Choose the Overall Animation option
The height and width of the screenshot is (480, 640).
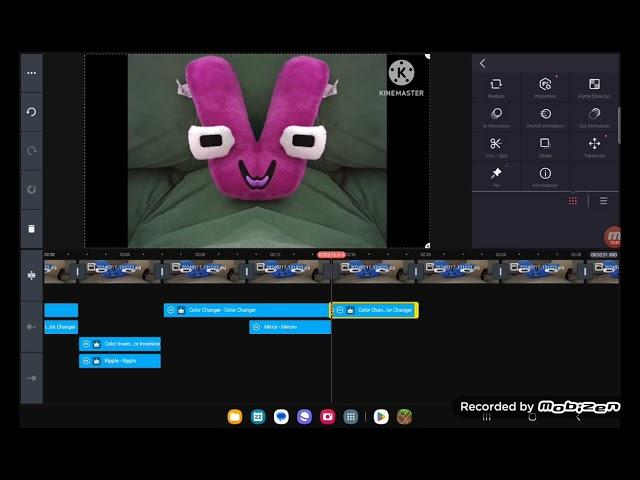point(545,118)
